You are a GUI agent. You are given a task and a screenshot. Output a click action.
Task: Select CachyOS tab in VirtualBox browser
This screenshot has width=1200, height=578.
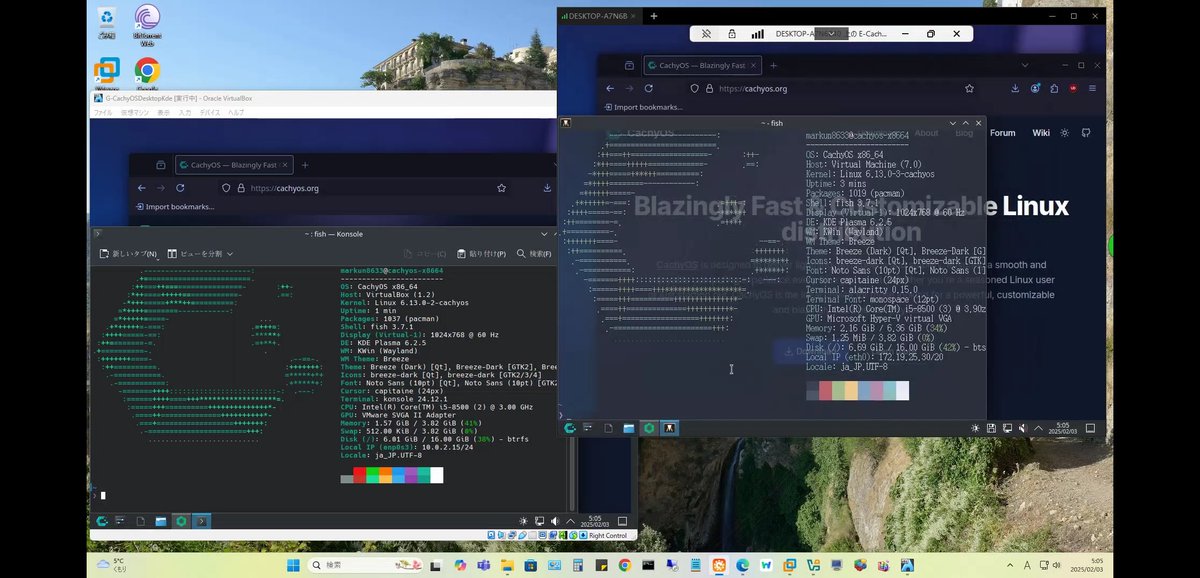coord(233,164)
